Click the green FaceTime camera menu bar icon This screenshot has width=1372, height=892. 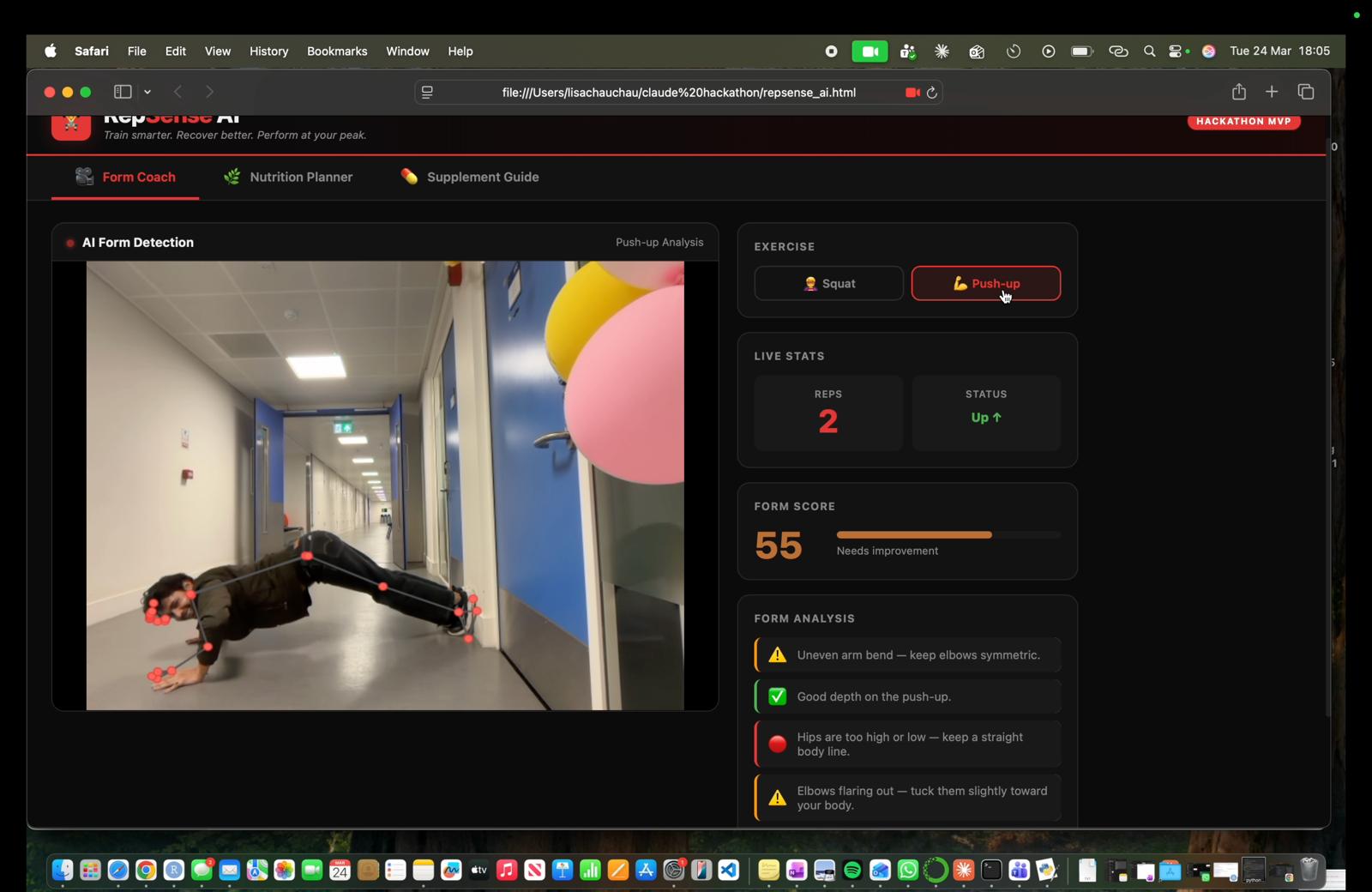tap(870, 51)
